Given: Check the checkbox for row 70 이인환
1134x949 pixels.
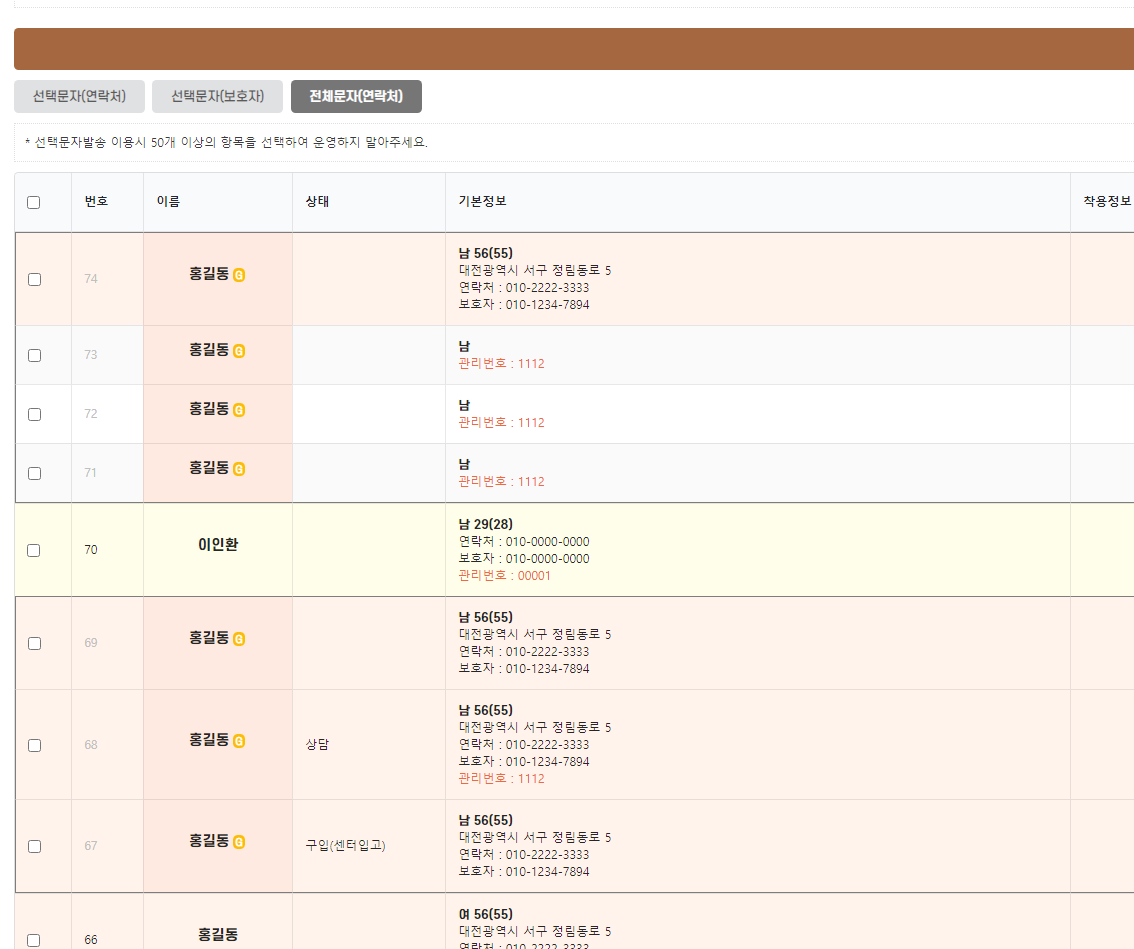Looking at the screenshot, I should (34, 550).
